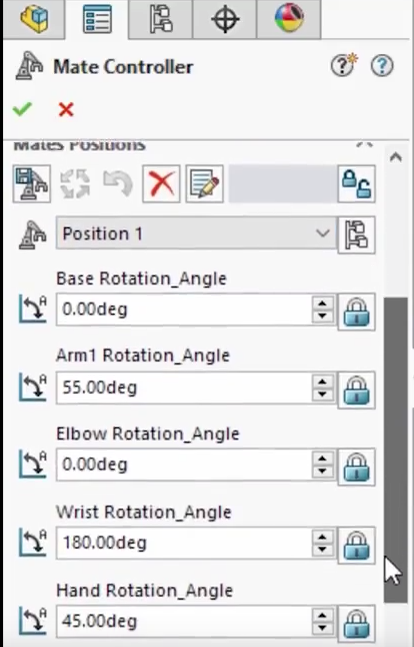
Task: Collapse the Mates Positions section chevron
Action: [364, 145]
